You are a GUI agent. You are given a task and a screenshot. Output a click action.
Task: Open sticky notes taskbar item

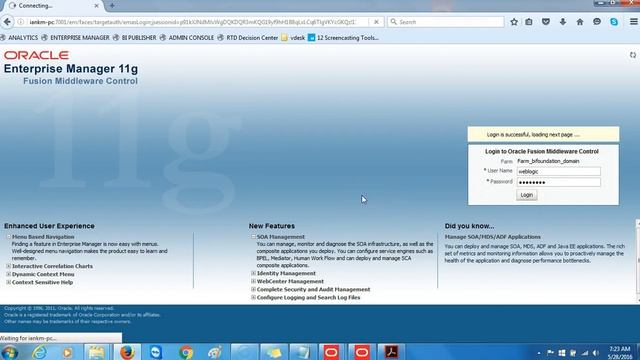[x=274, y=352]
